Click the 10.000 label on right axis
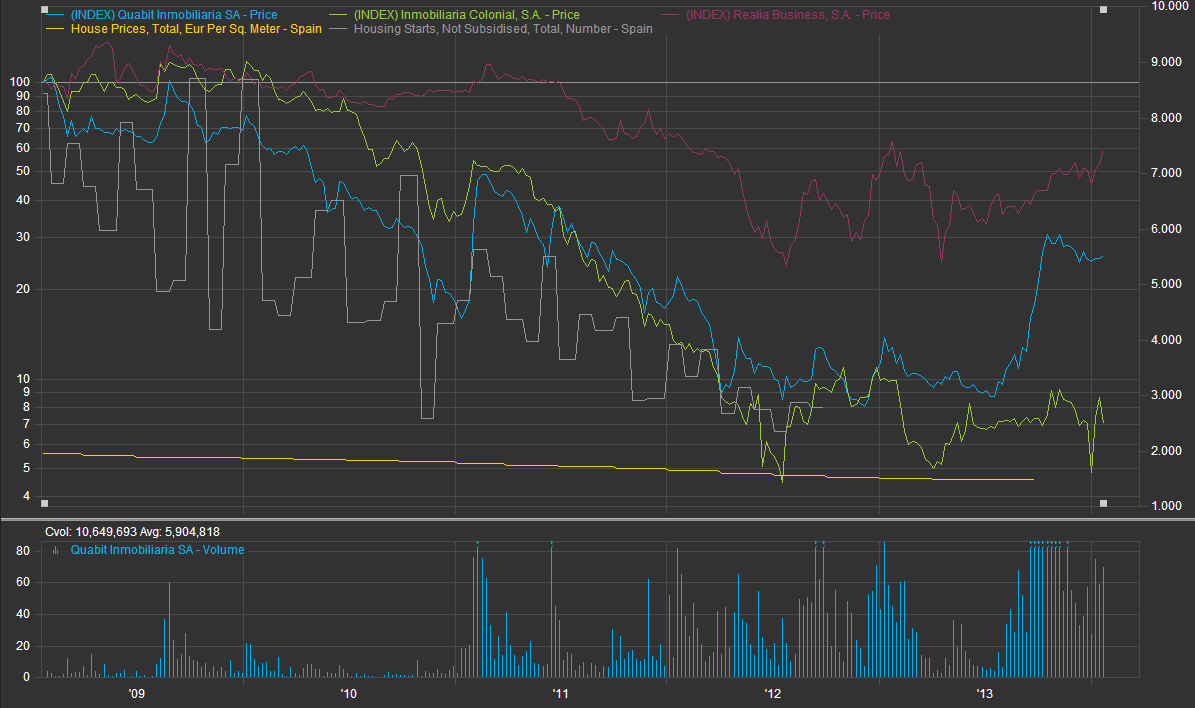 click(1170, 7)
